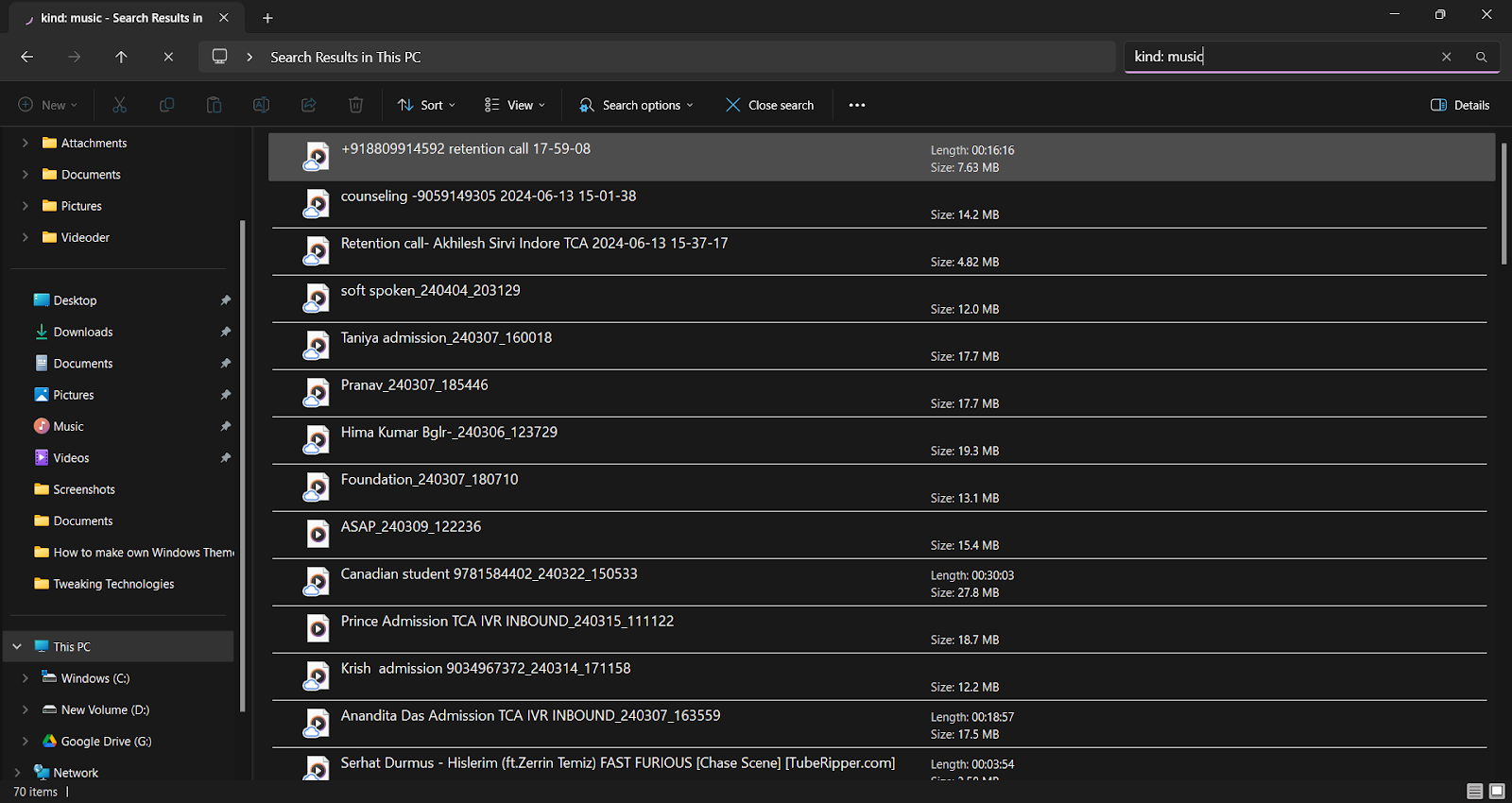Click the Rename icon in toolbar

click(x=261, y=105)
